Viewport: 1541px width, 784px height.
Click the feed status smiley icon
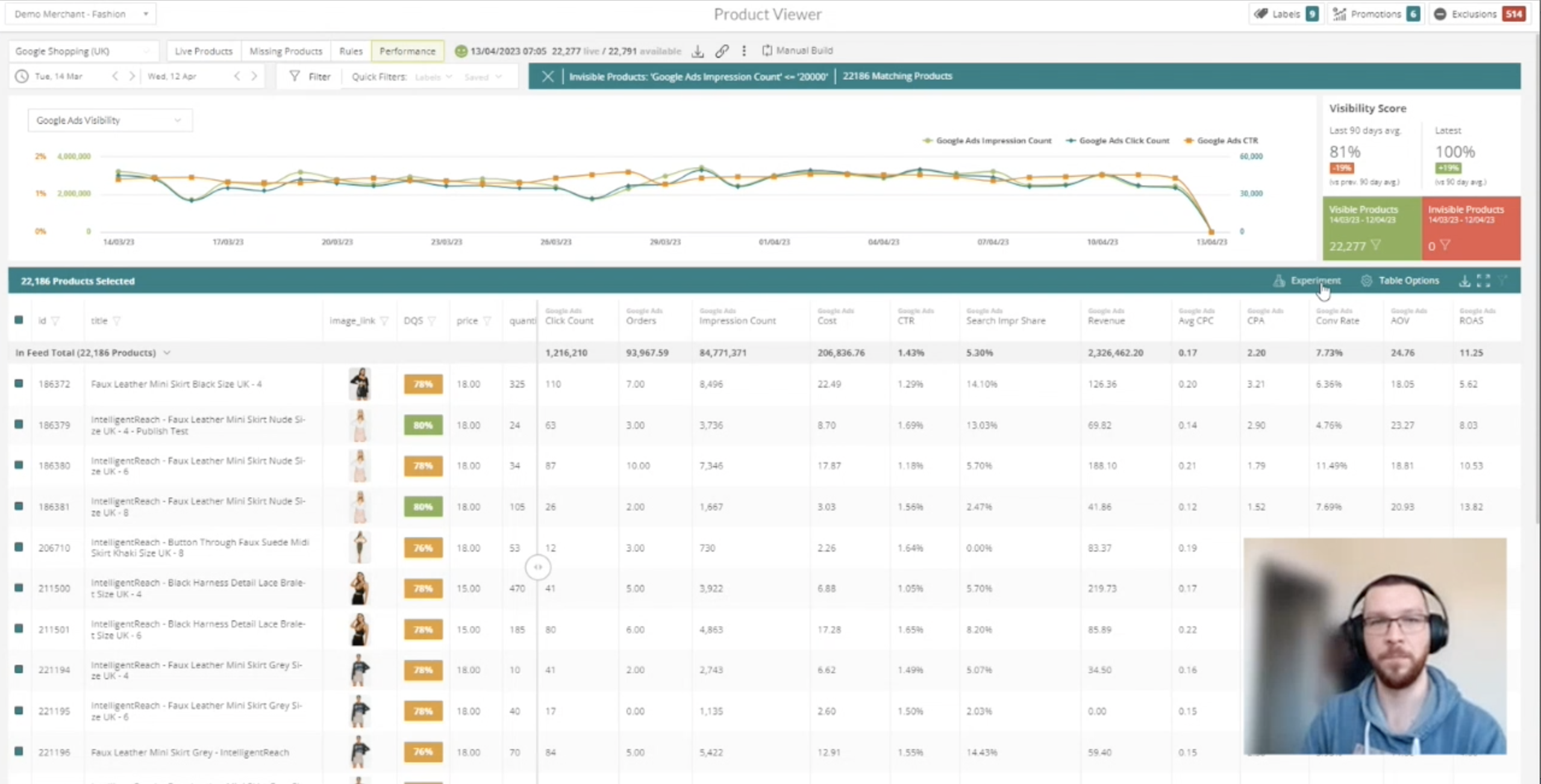point(461,51)
